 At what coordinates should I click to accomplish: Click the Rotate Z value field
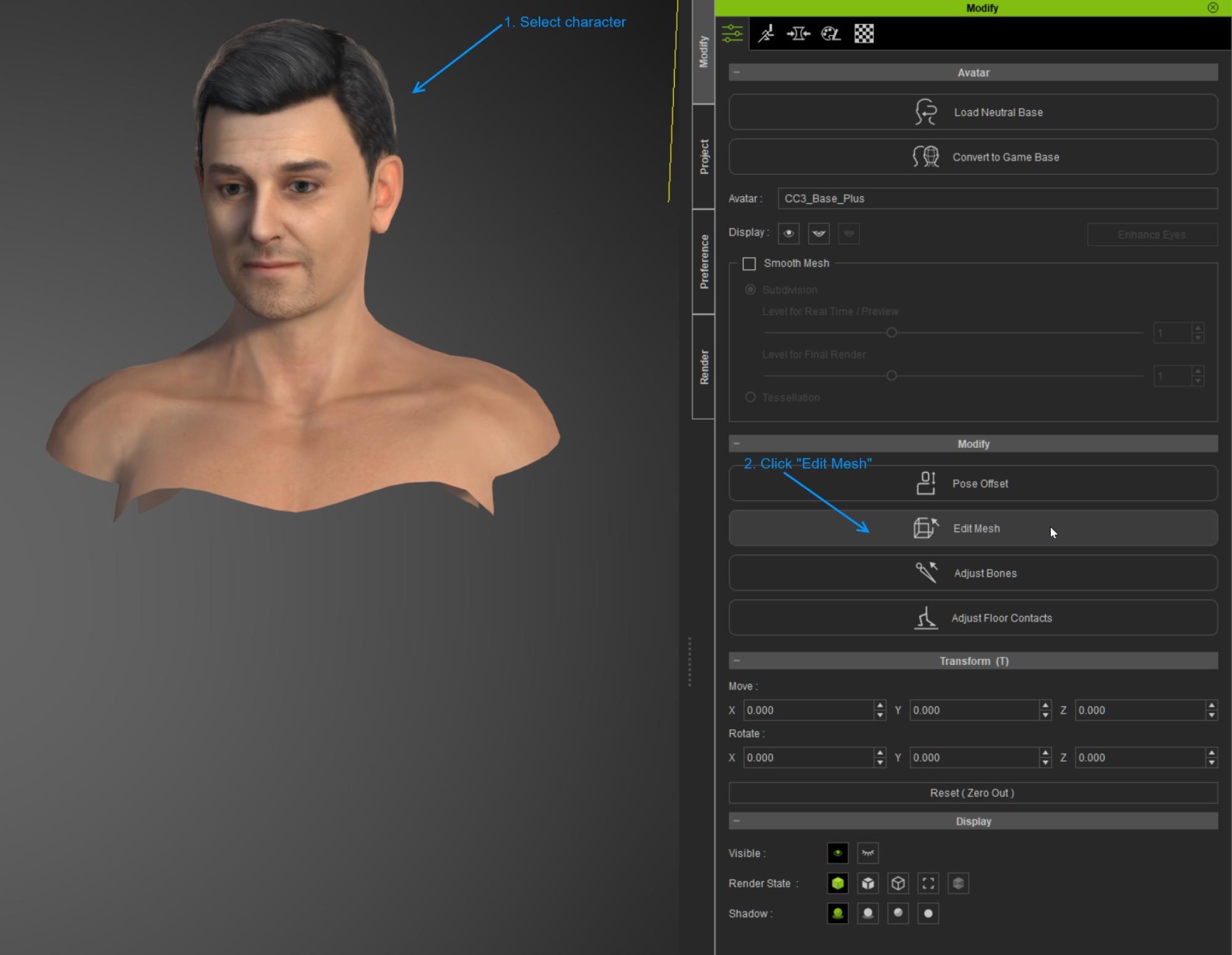pyautogui.click(x=1140, y=758)
